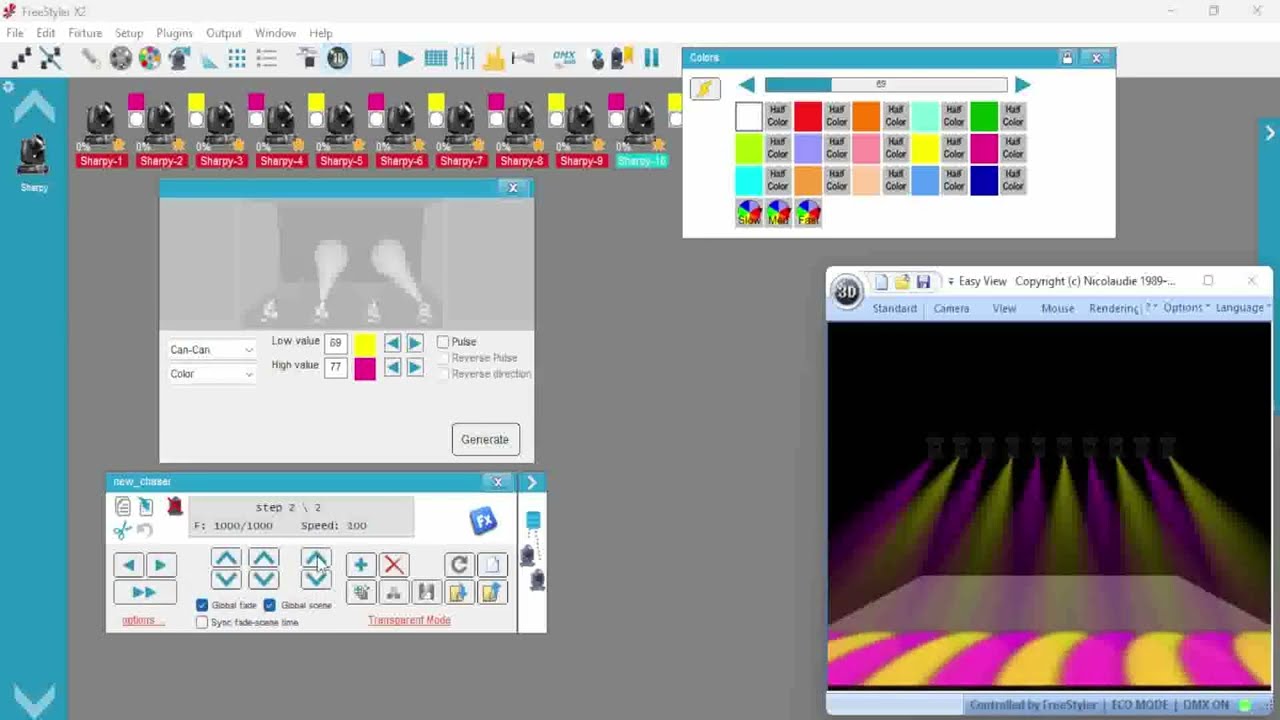The image size is (1280, 720).
Task: Select the Slow color wheel rotation button
Action: click(x=749, y=212)
